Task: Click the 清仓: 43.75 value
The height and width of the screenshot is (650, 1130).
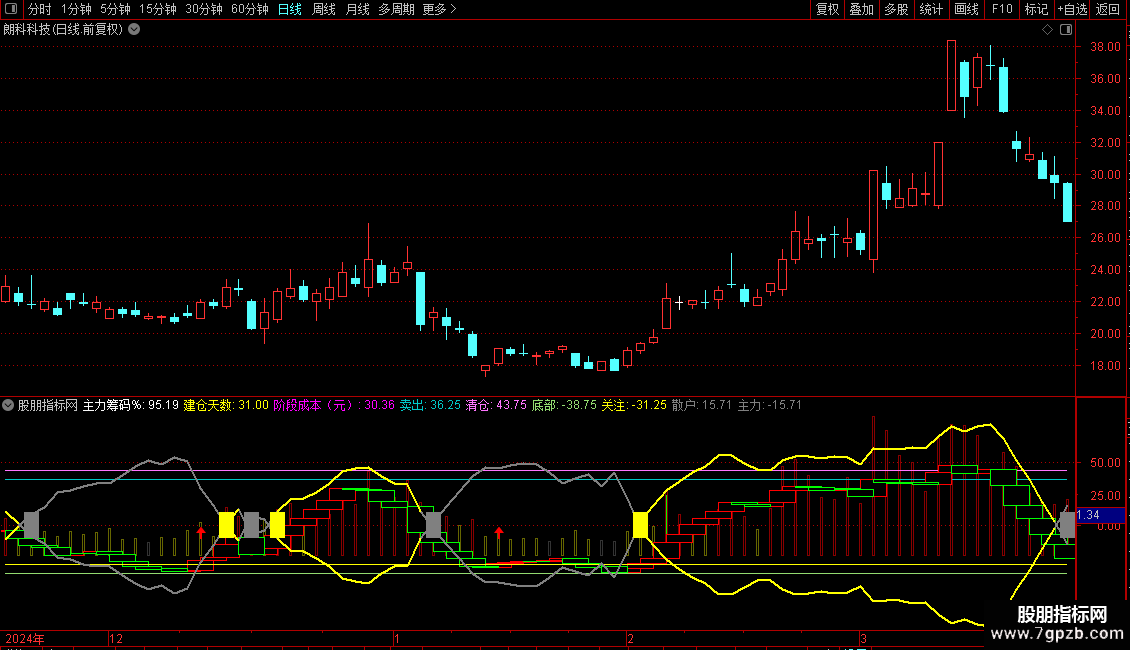Action: [x=496, y=405]
